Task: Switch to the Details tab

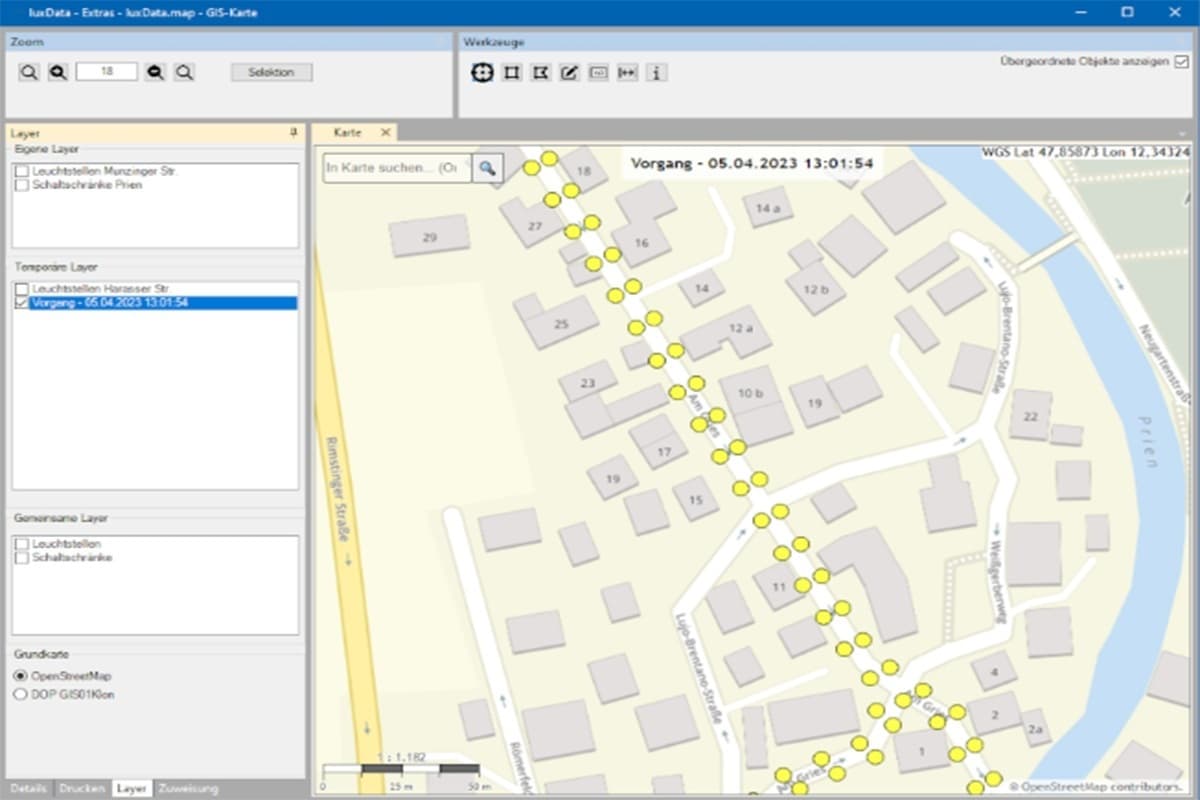Action: (27, 789)
